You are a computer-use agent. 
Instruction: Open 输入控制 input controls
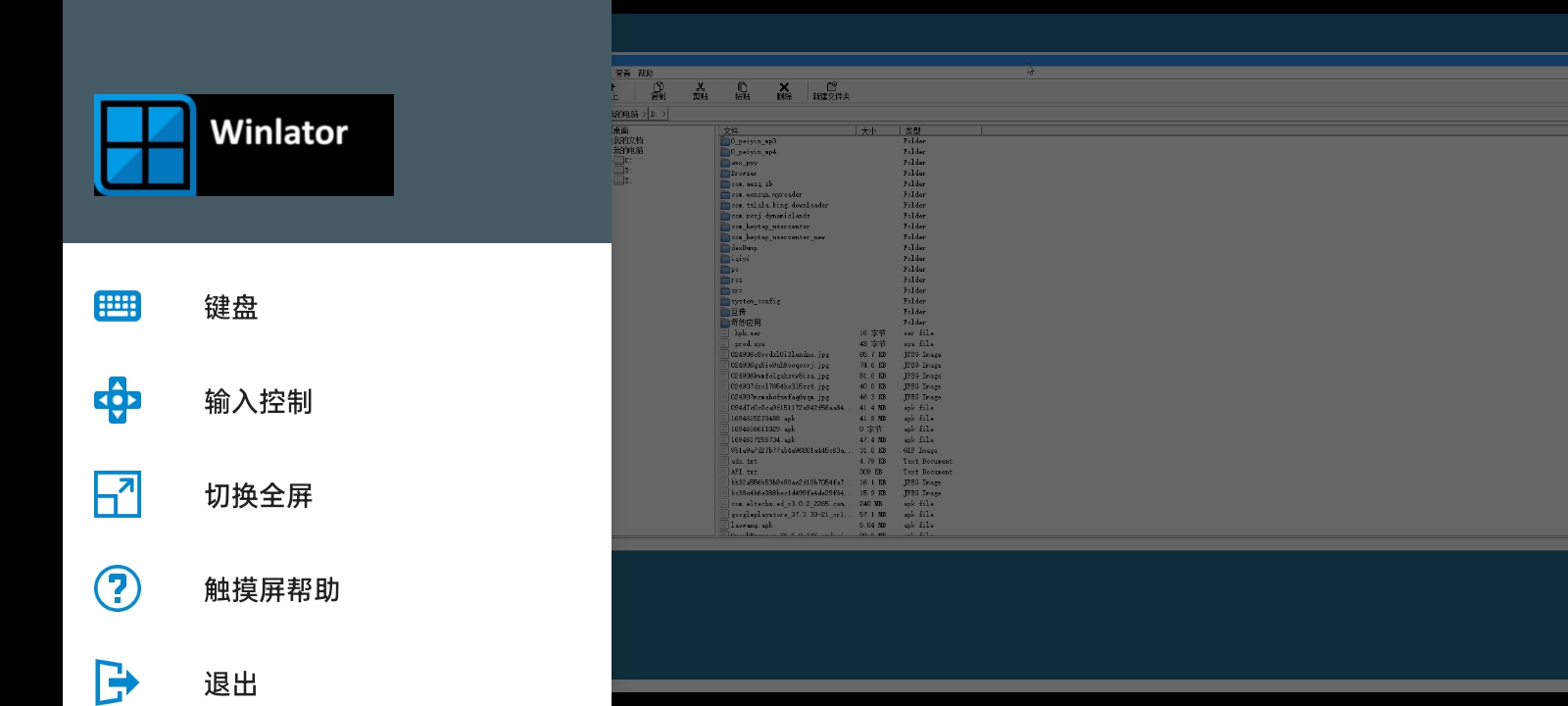coord(337,401)
